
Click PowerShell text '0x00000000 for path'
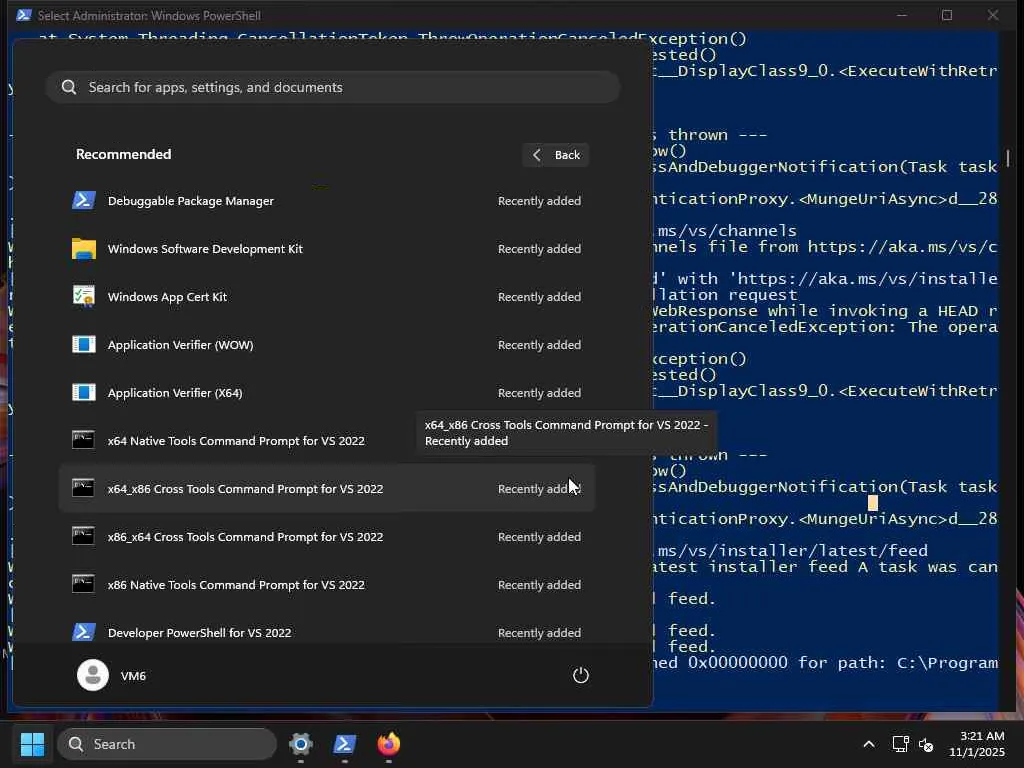(786, 663)
